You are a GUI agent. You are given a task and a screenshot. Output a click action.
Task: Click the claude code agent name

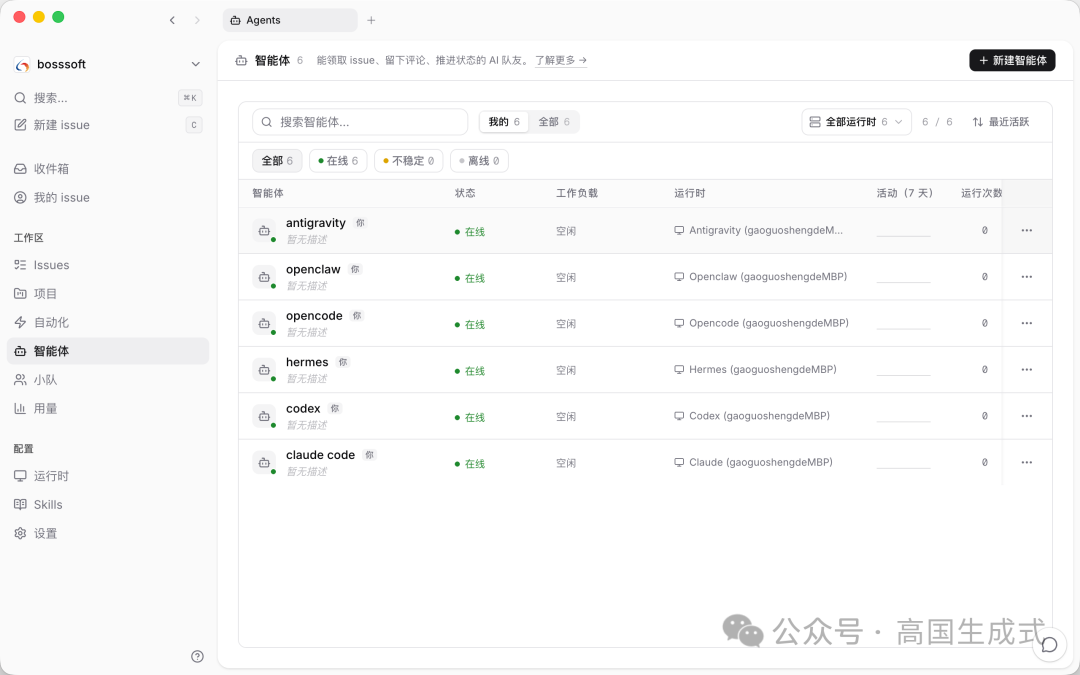click(320, 455)
